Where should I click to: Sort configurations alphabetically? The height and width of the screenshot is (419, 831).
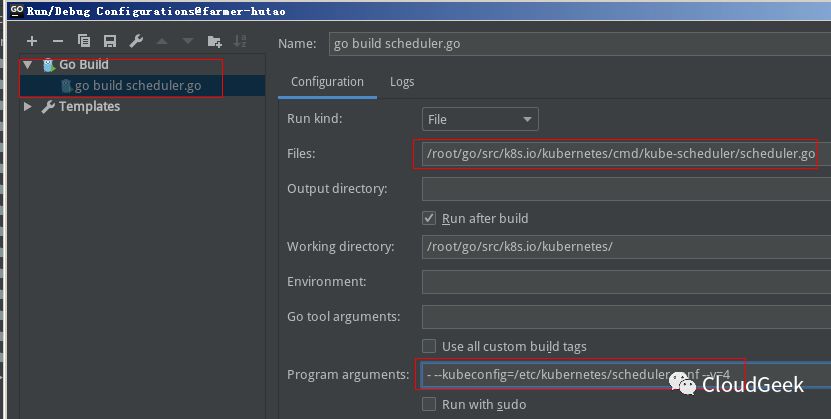(240, 41)
